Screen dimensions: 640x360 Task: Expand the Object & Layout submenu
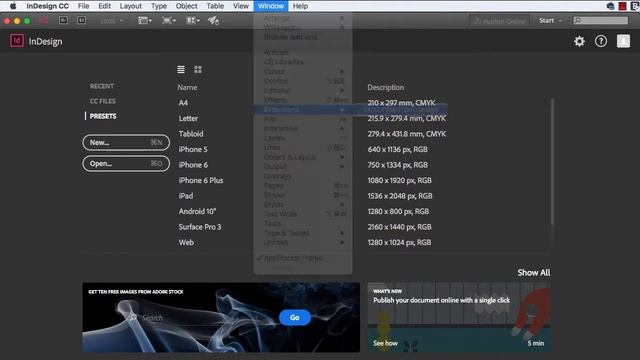tap(302, 157)
